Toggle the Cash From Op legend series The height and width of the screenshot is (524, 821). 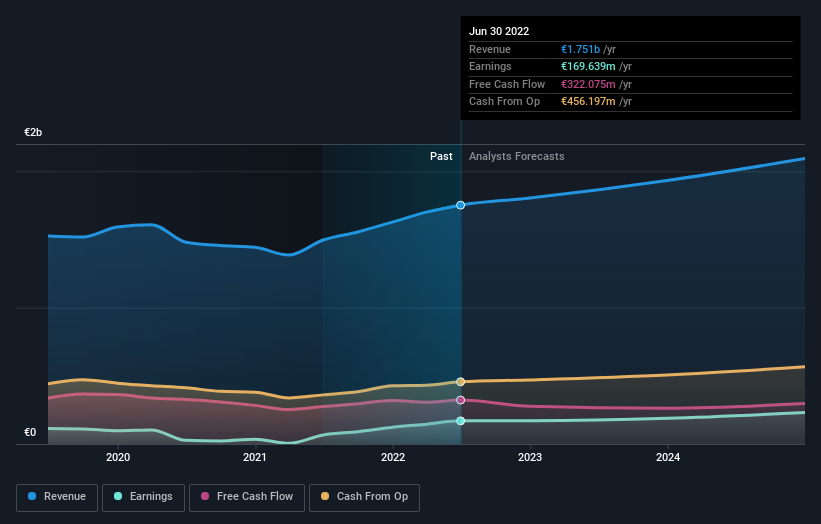[x=364, y=497]
